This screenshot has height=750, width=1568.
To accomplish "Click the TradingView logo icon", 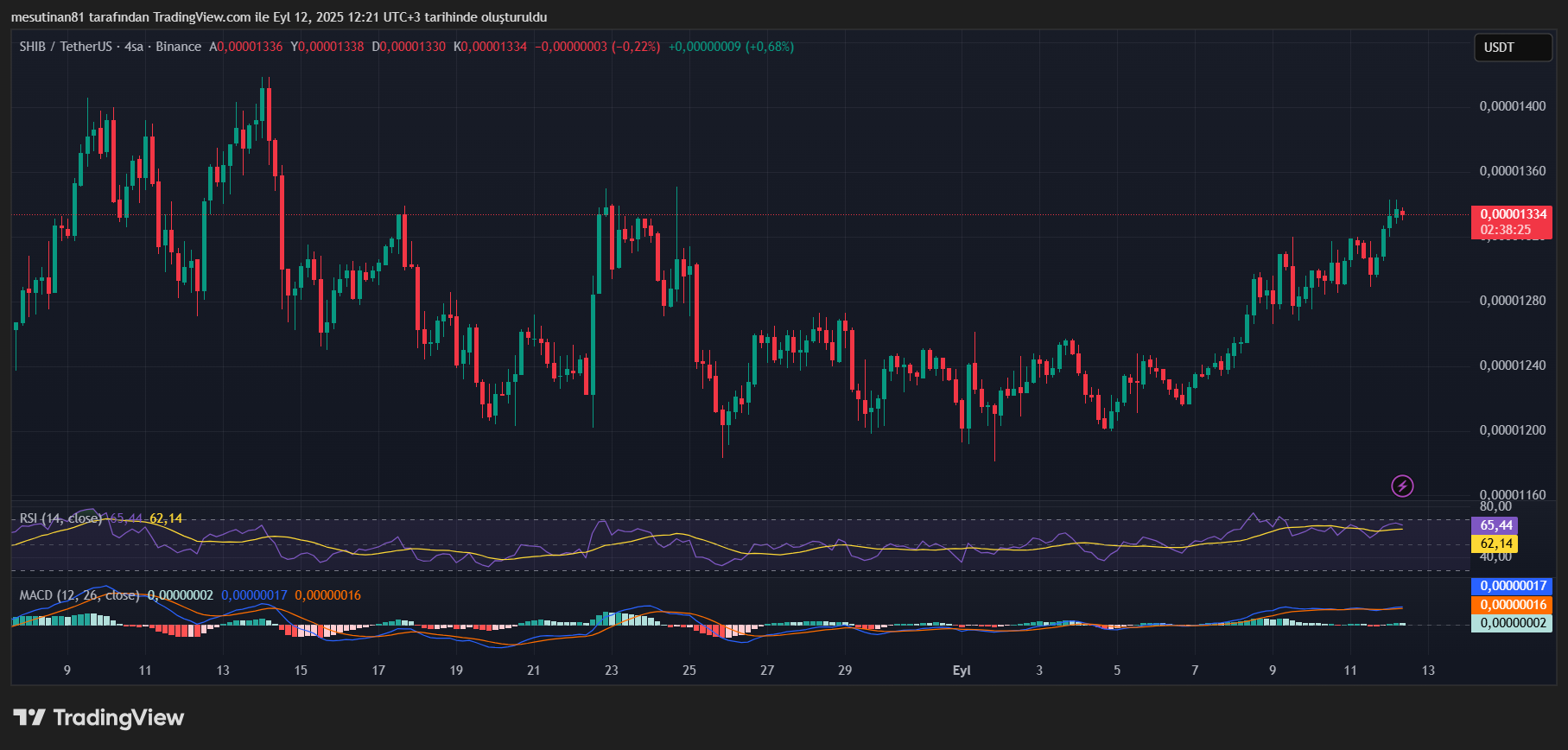I will [x=29, y=717].
